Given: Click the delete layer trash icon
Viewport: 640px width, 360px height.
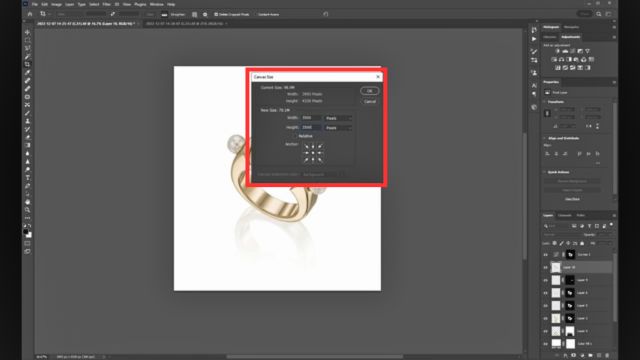Looking at the screenshot, I should point(607,356).
